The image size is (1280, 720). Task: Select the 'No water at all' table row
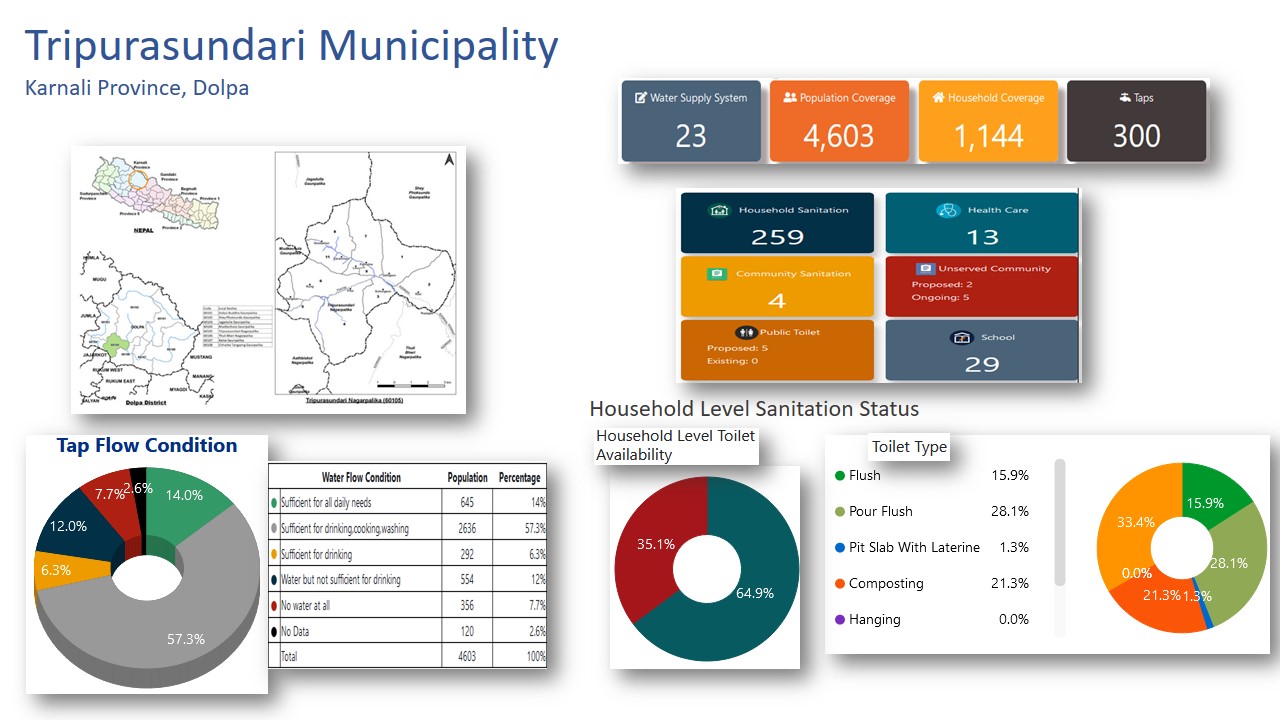tap(408, 605)
